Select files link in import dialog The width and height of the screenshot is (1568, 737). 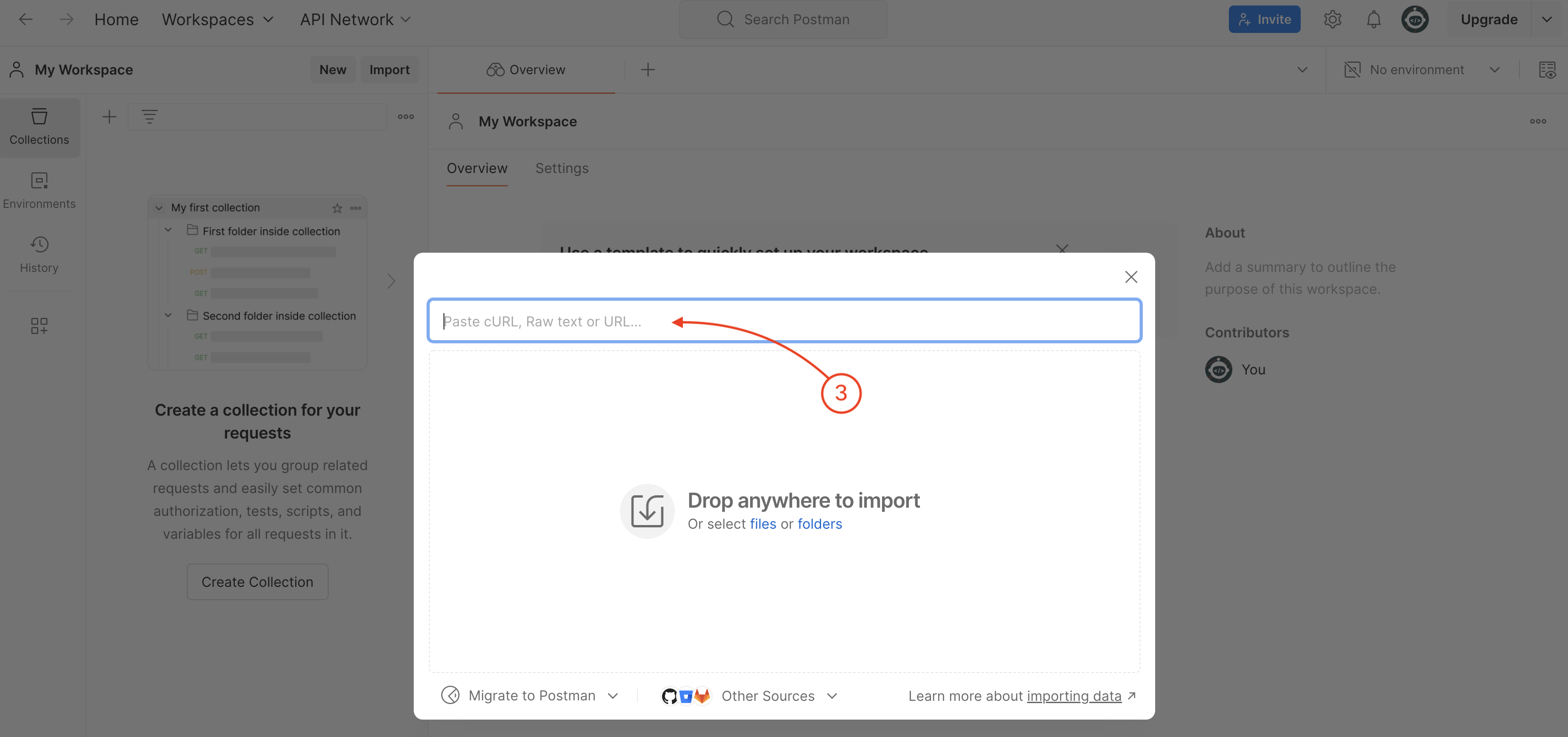762,524
